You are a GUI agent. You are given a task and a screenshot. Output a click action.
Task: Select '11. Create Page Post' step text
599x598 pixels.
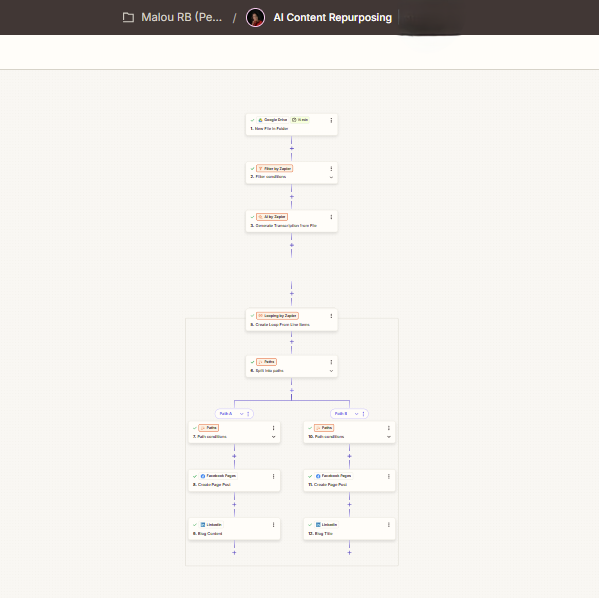coord(328,485)
